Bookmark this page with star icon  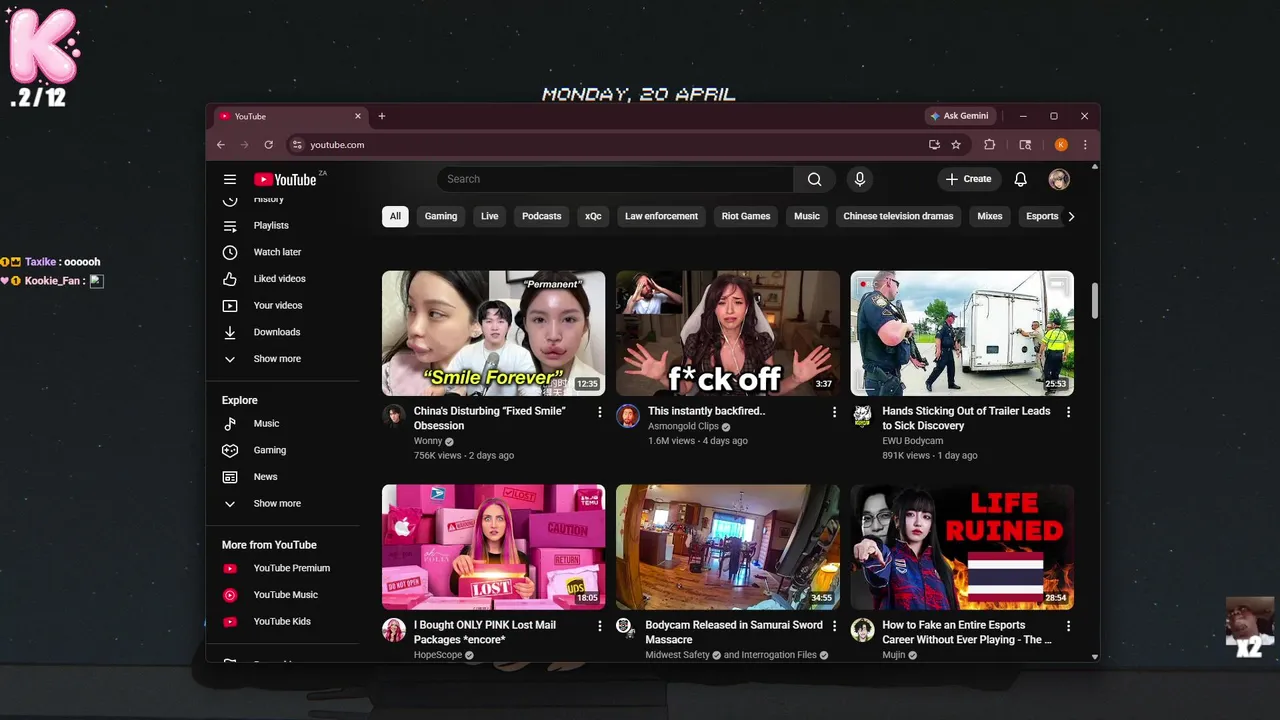pos(956,144)
